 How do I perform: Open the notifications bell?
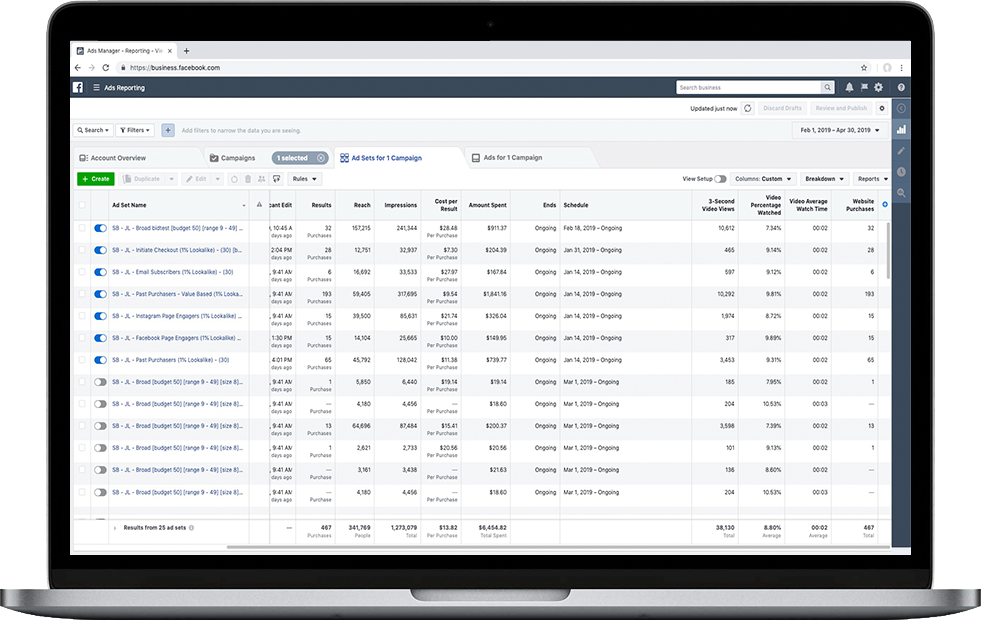849,88
